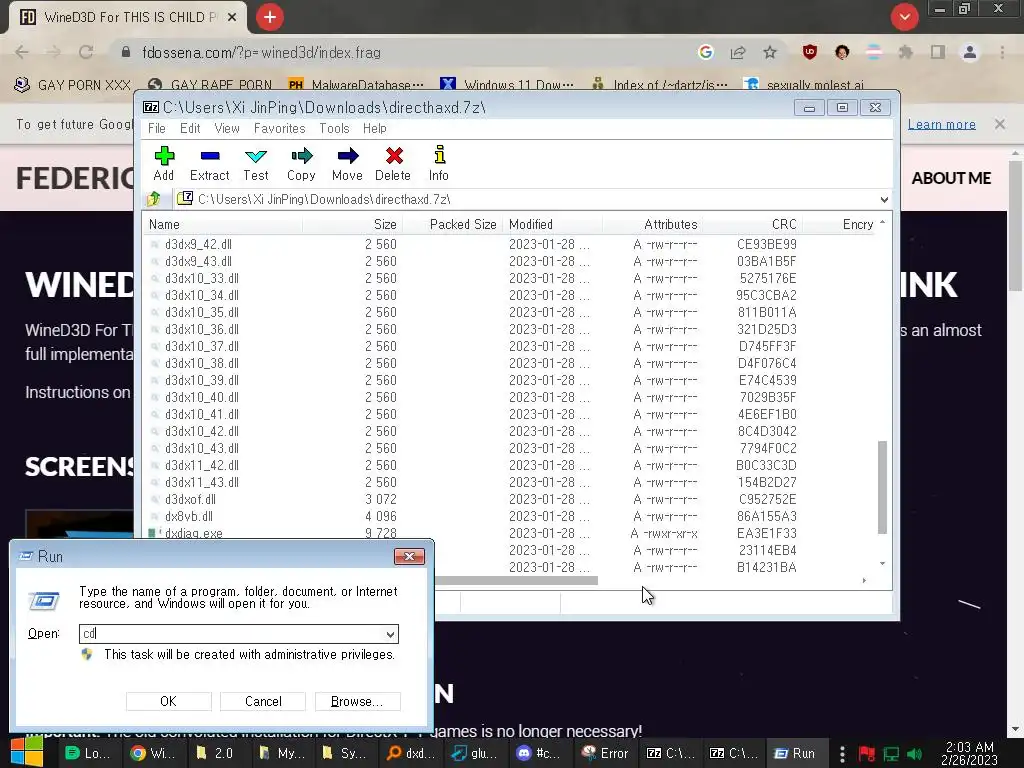Select the Copy toolbar icon
Viewport: 1024px width, 768px height.
pos(301,163)
